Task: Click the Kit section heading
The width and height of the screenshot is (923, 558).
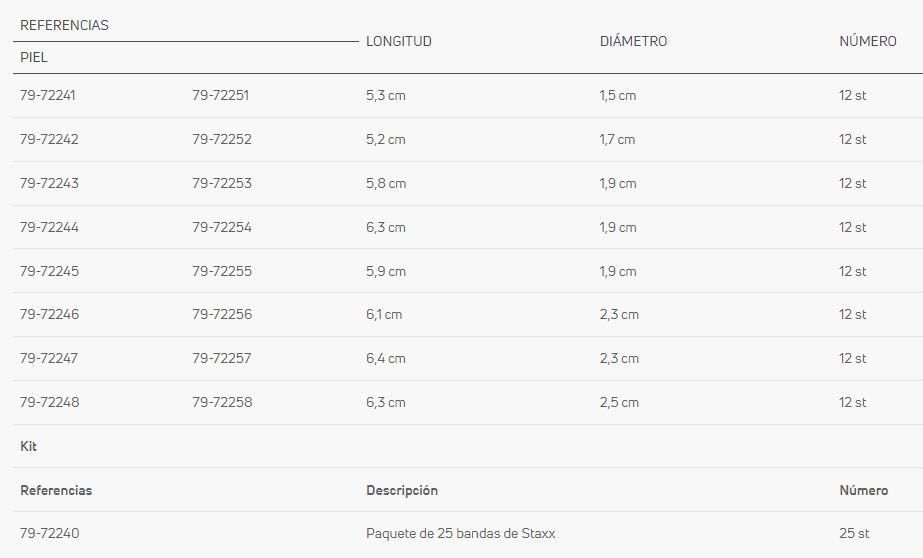Action: [28, 446]
